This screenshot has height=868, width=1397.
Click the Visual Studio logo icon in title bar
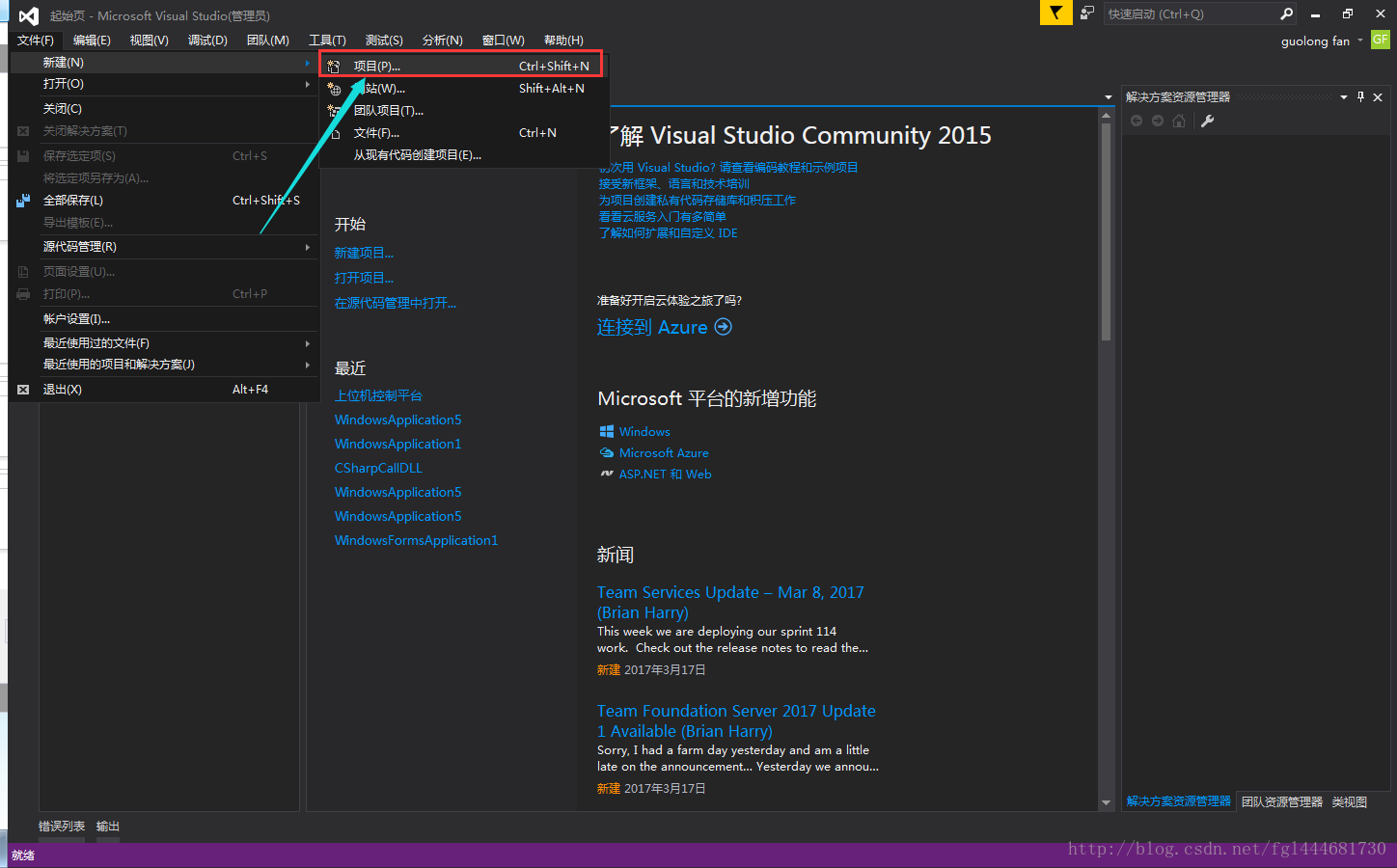click(29, 14)
